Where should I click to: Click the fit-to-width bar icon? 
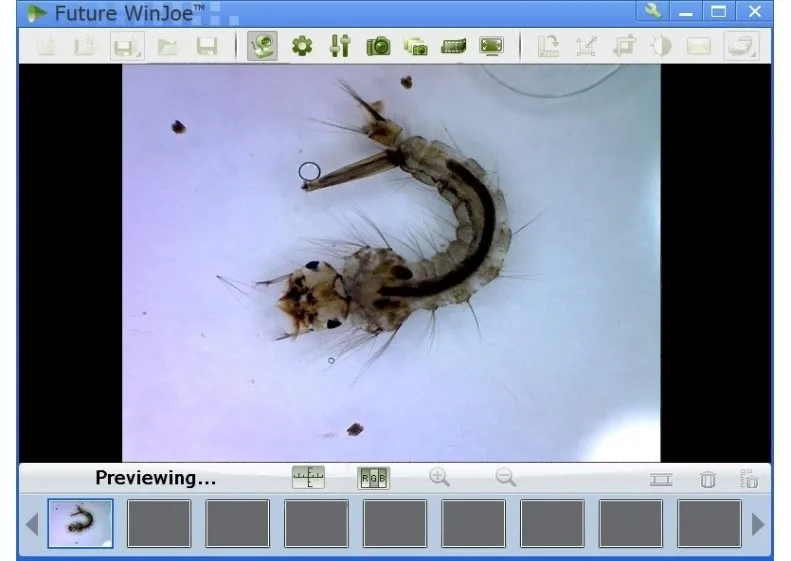[661, 479]
